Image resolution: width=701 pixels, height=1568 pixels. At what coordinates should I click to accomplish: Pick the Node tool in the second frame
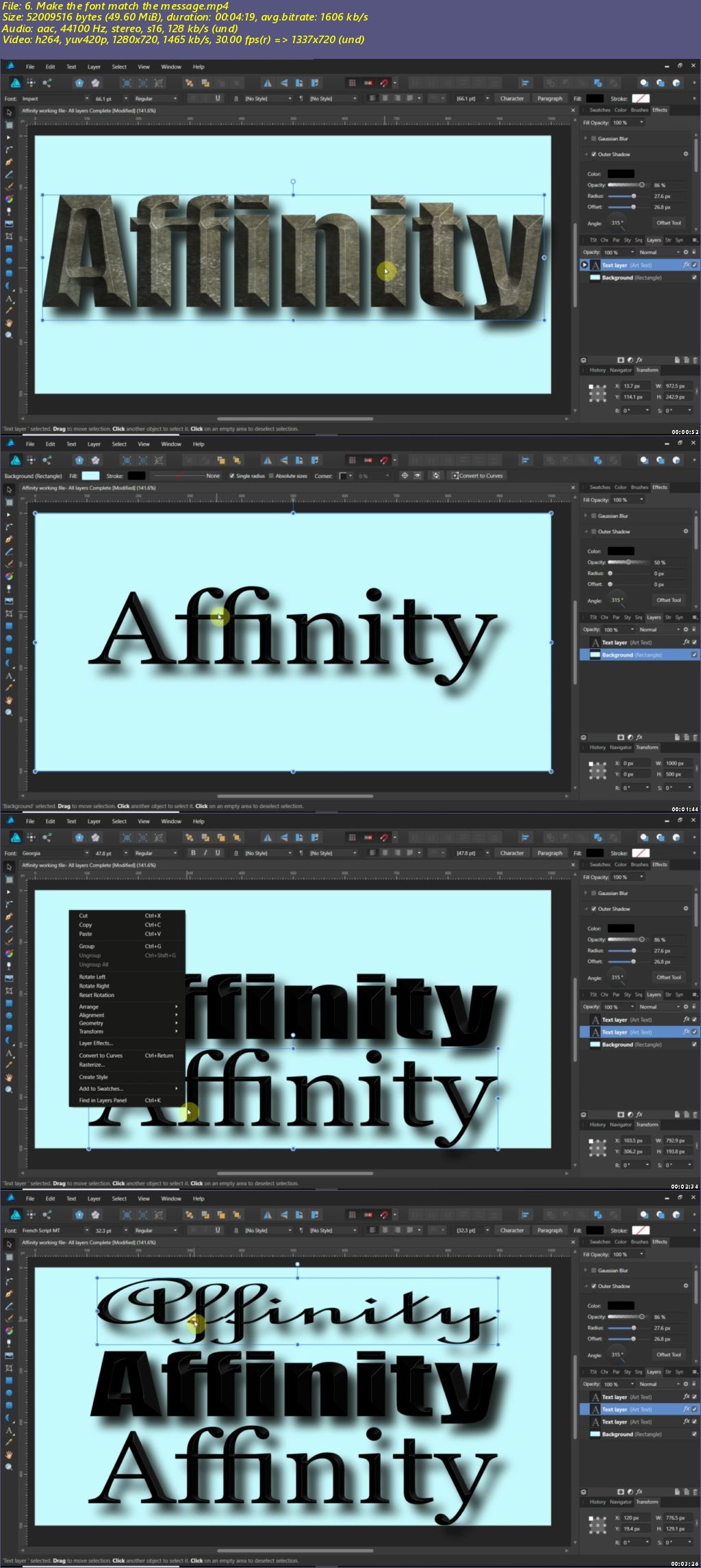pos(9,514)
